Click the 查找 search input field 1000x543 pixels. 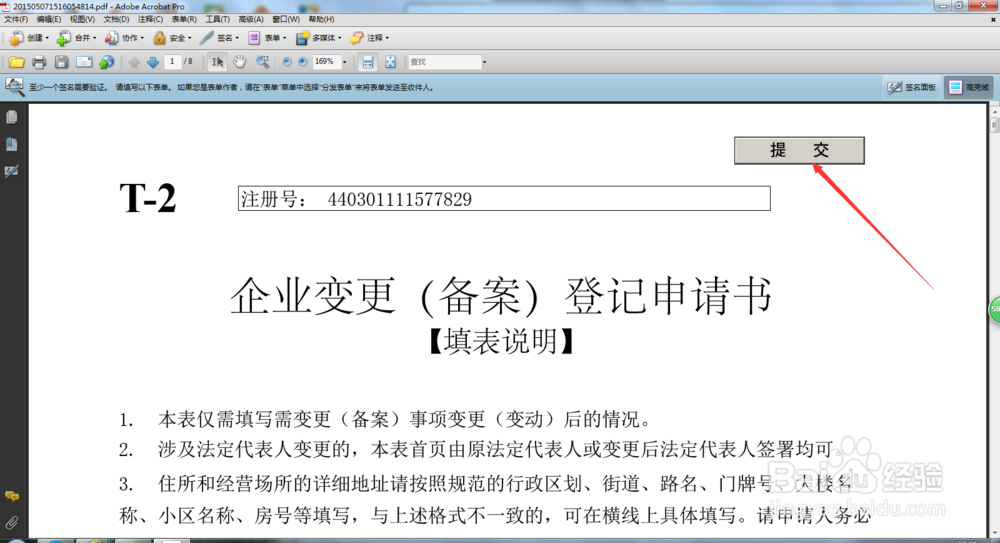(445, 62)
